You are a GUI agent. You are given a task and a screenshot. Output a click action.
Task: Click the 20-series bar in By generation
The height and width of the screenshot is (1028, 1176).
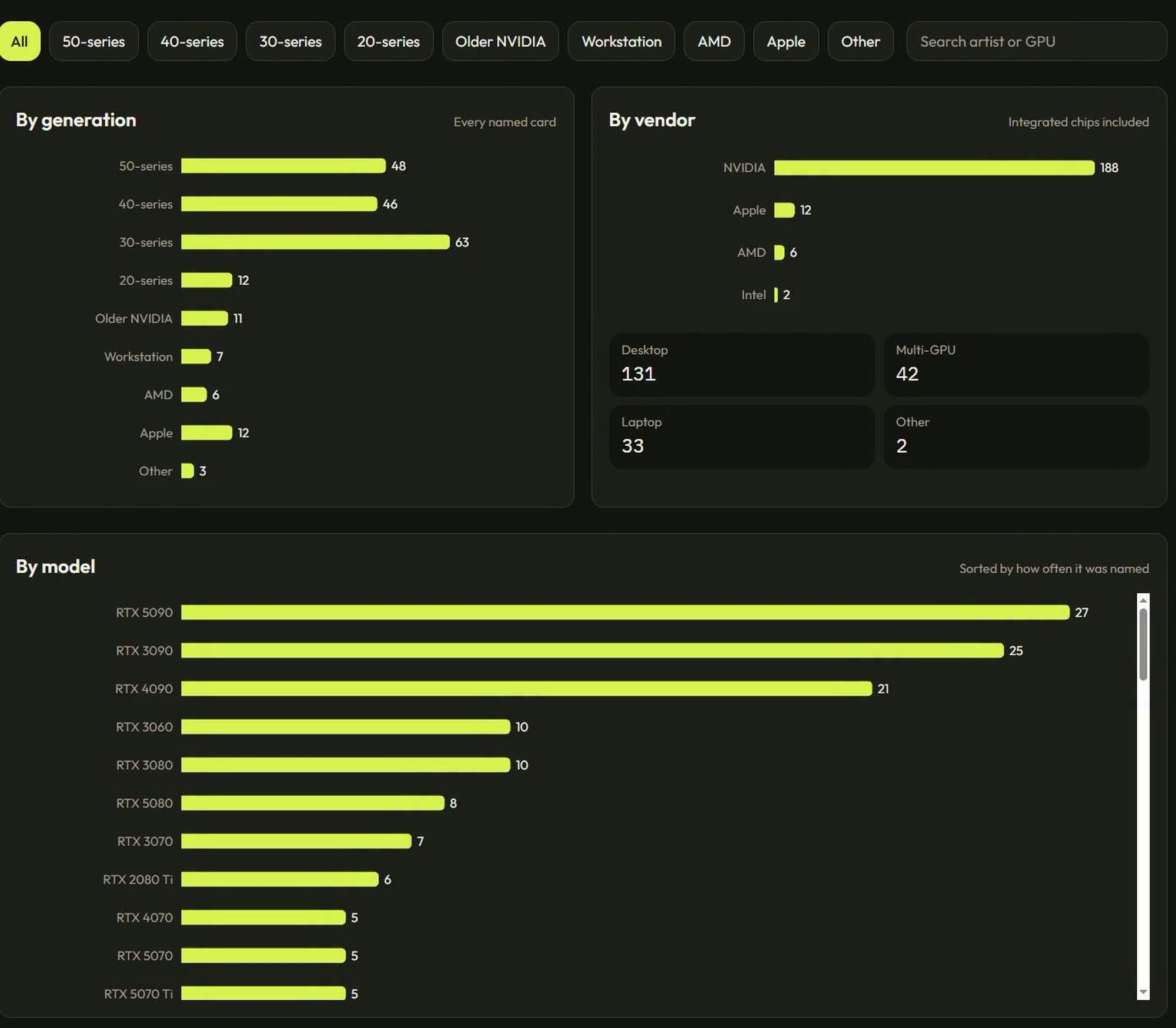click(206, 280)
